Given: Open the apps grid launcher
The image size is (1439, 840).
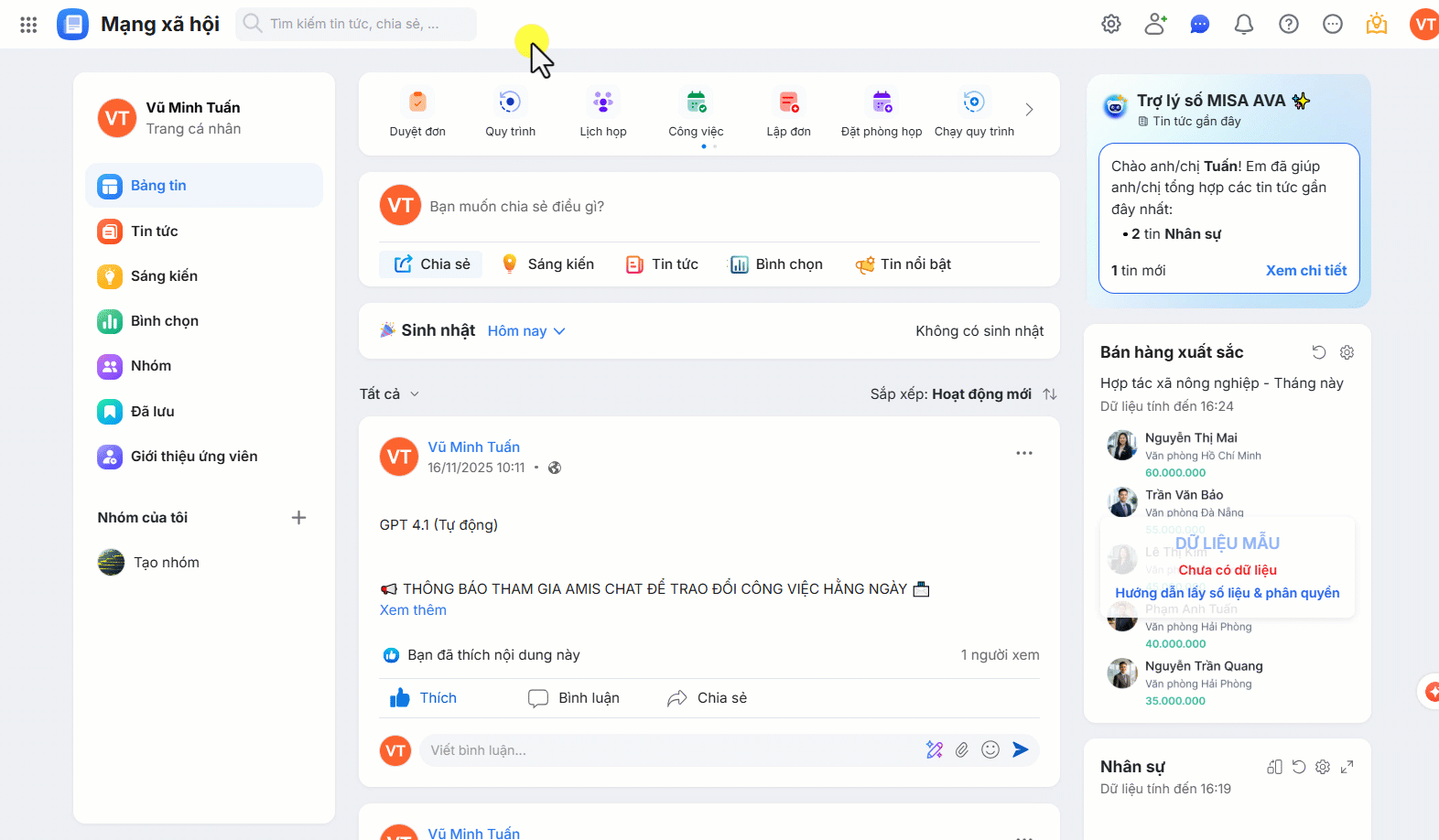Looking at the screenshot, I should [x=28, y=25].
